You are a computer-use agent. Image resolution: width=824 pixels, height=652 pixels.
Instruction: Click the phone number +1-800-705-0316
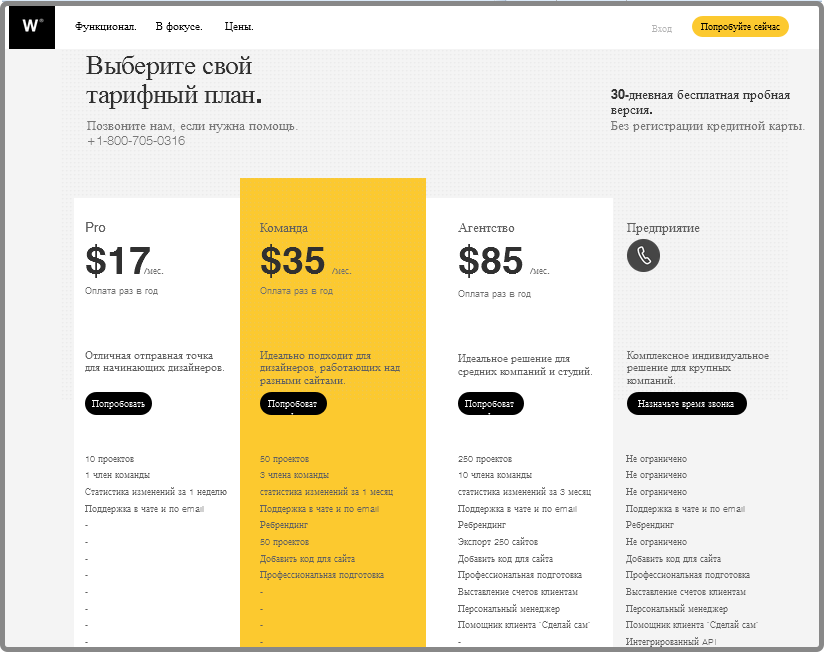tap(136, 141)
